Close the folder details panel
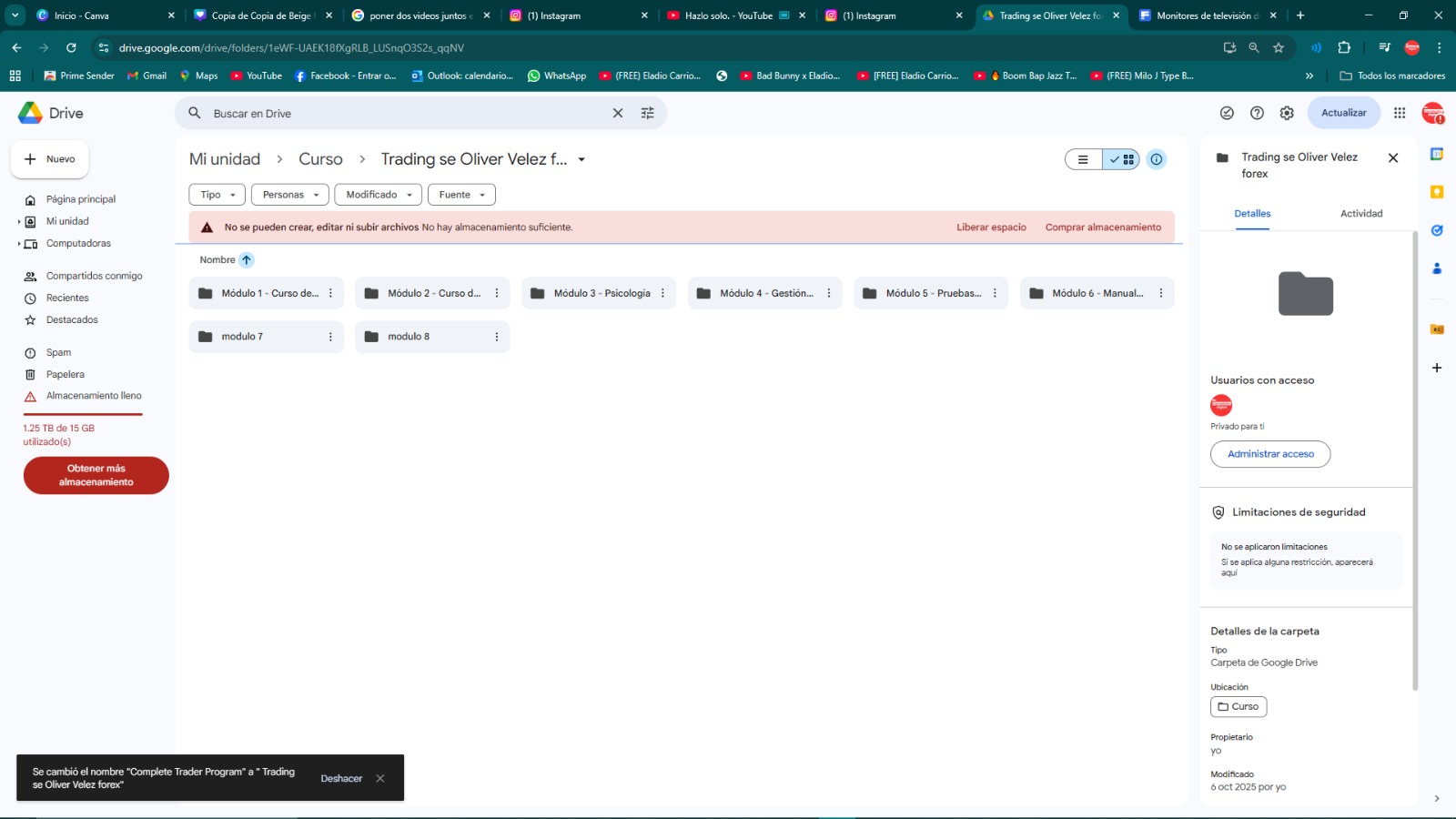The width and height of the screenshot is (1456, 819). click(x=1393, y=158)
